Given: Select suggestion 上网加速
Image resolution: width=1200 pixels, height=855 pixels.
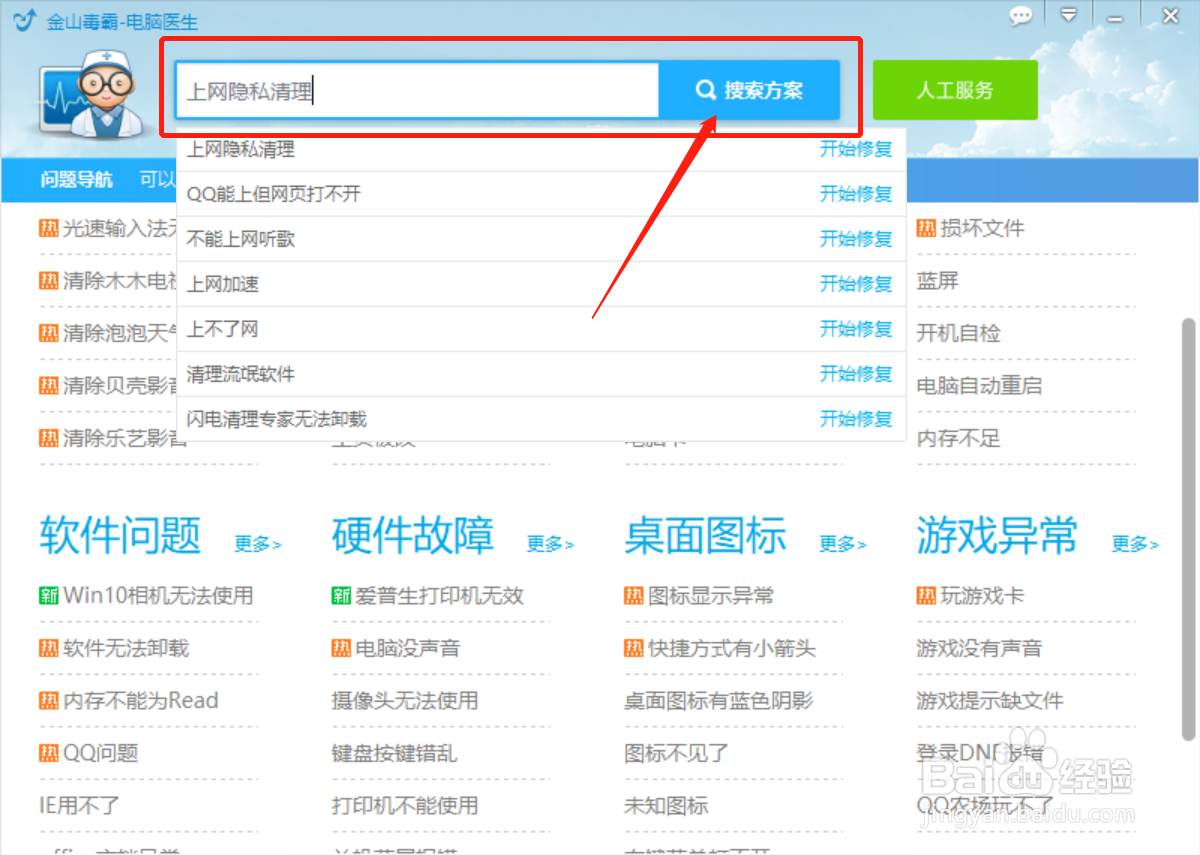Looking at the screenshot, I should coord(223,284).
